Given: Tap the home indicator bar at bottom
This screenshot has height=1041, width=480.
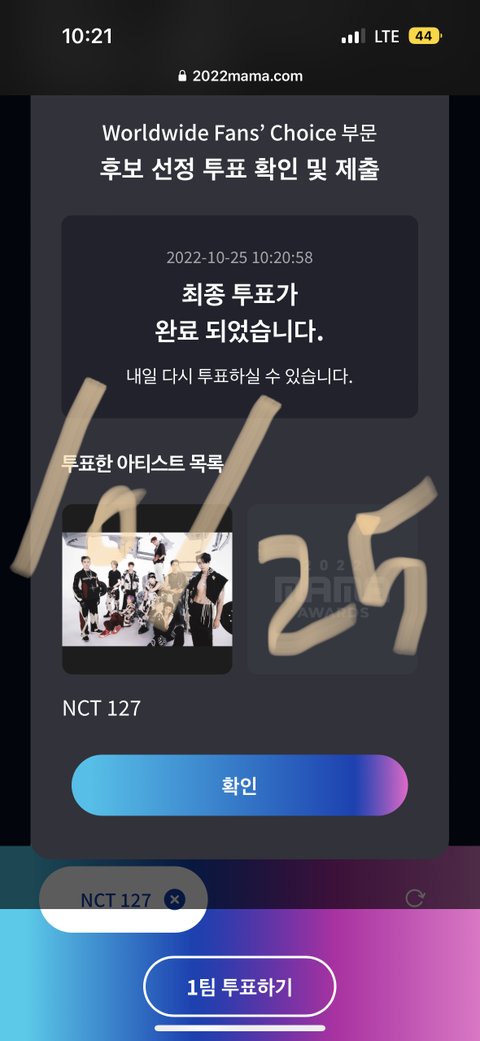Looking at the screenshot, I should pos(240,1028).
